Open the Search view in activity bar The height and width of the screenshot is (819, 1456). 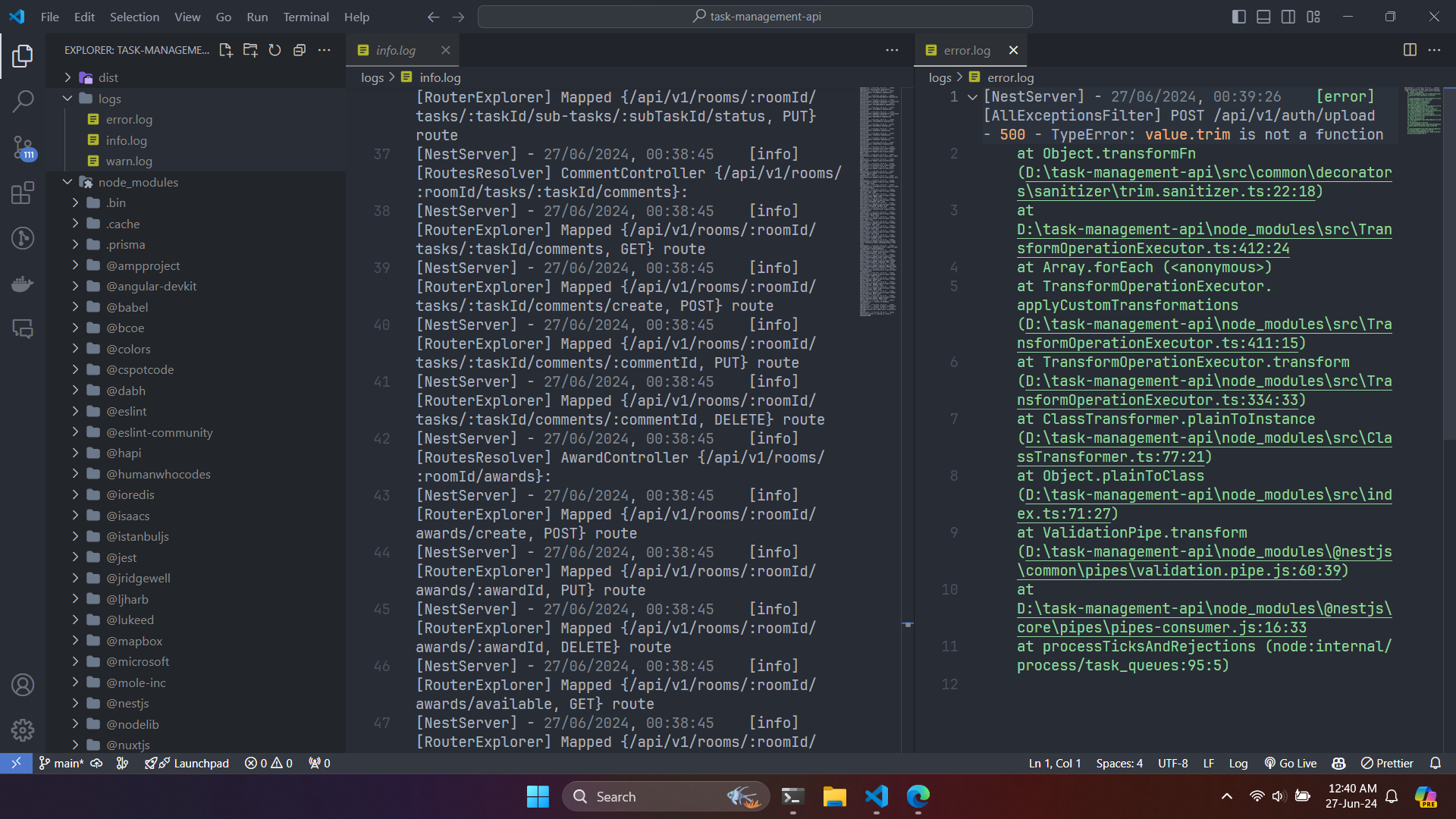23,101
